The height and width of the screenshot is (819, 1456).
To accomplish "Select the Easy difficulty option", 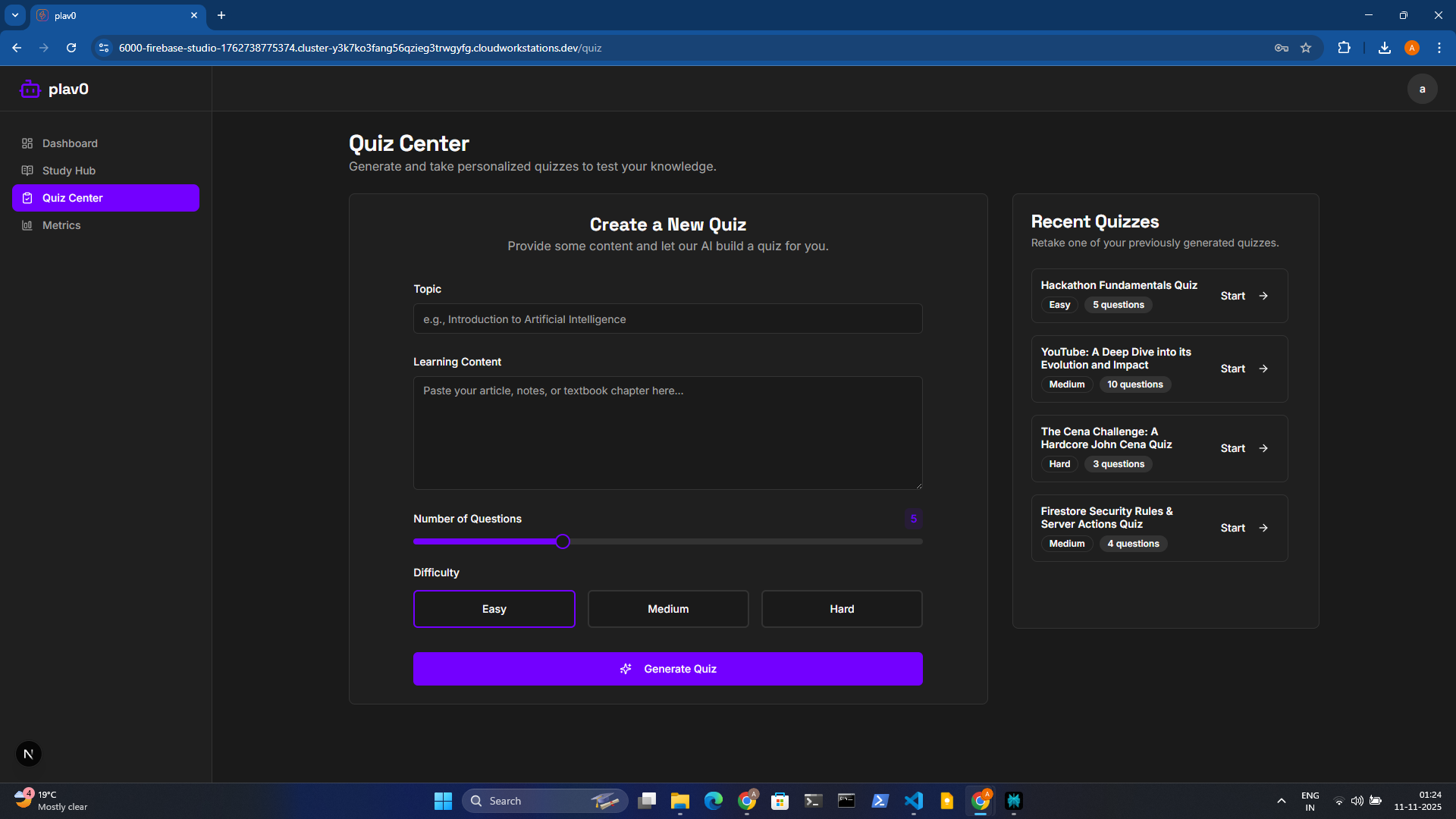I will 494,609.
